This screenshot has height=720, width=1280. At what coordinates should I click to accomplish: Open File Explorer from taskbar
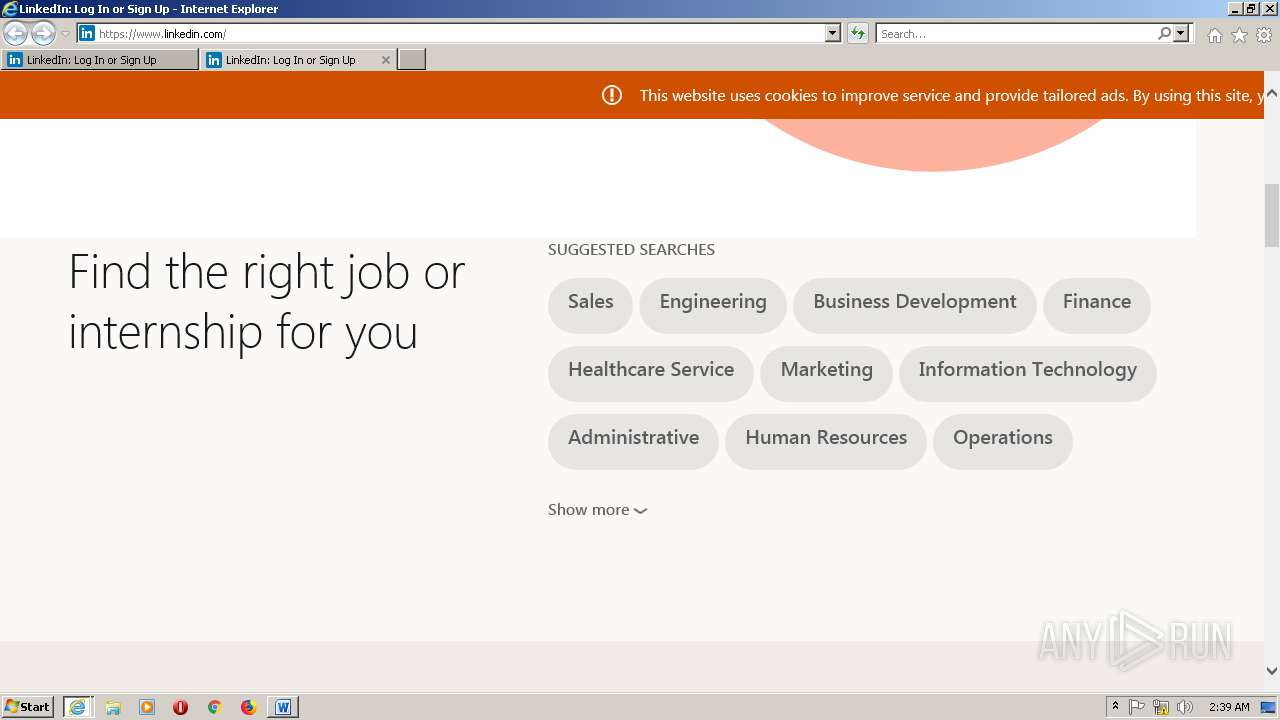point(113,707)
